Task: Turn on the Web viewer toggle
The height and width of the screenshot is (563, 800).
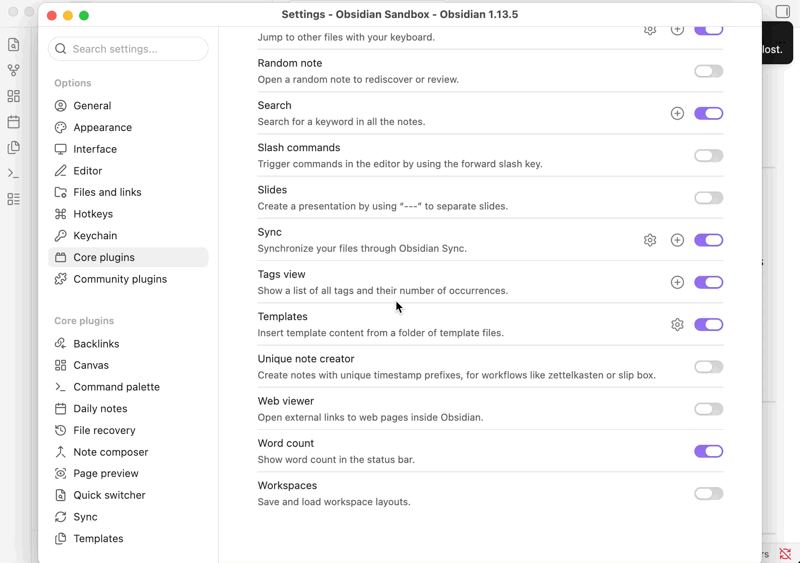Action: tap(708, 409)
